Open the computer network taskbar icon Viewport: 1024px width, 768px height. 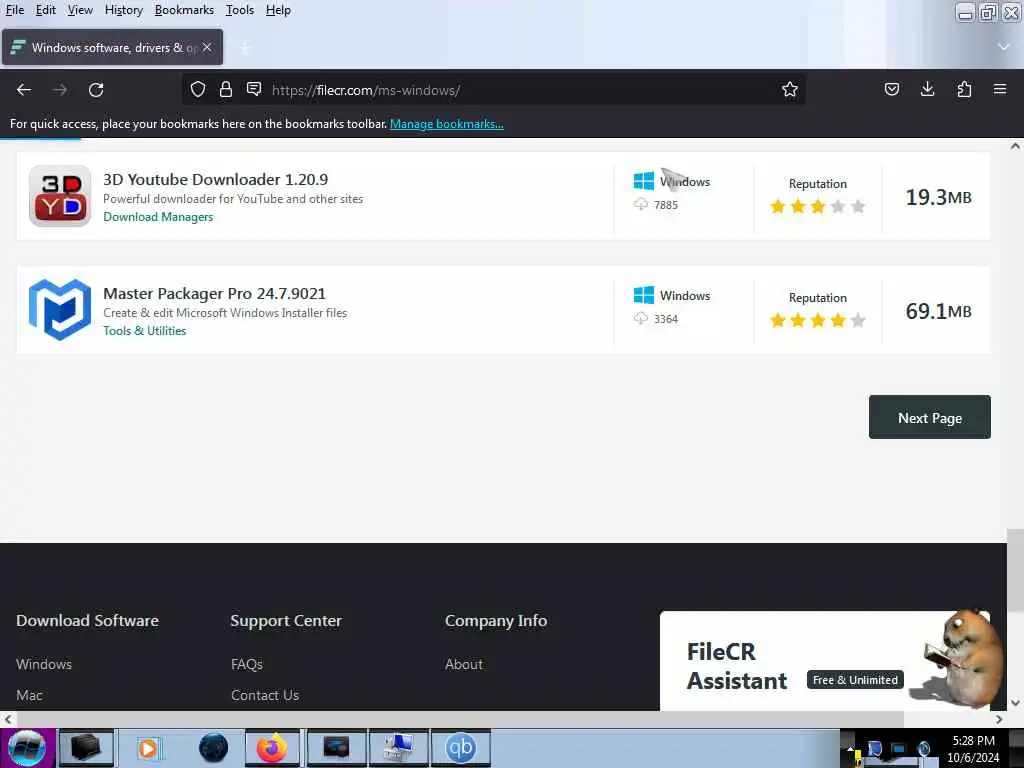(x=398, y=748)
